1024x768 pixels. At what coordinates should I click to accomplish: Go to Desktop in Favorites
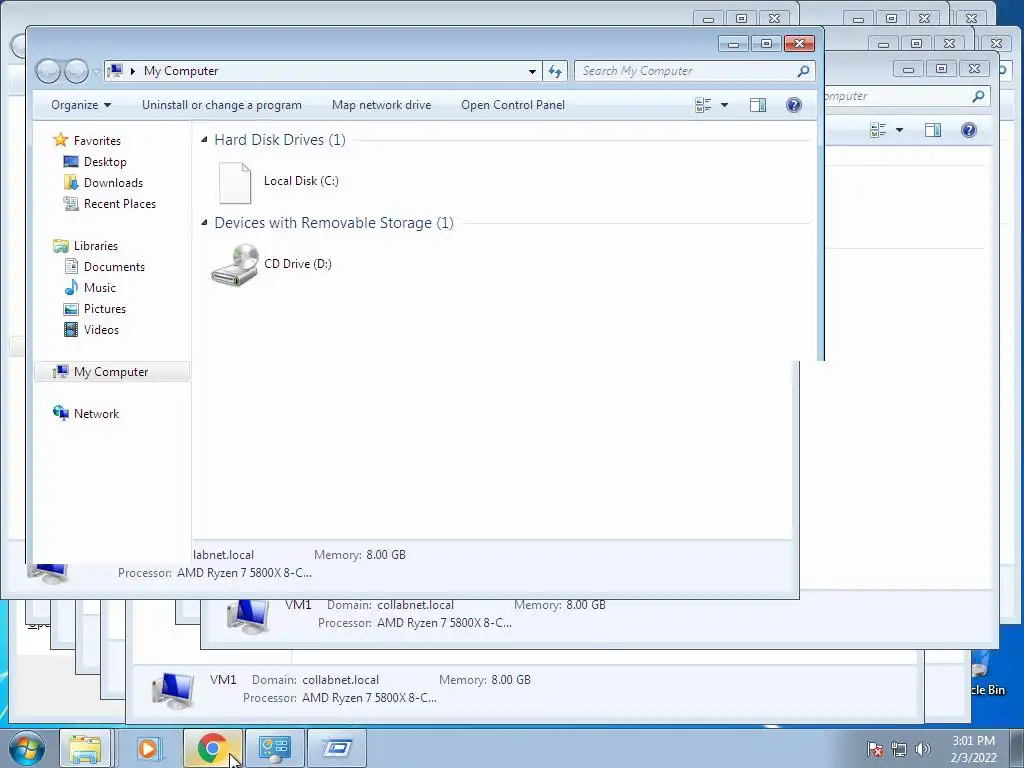click(x=104, y=161)
